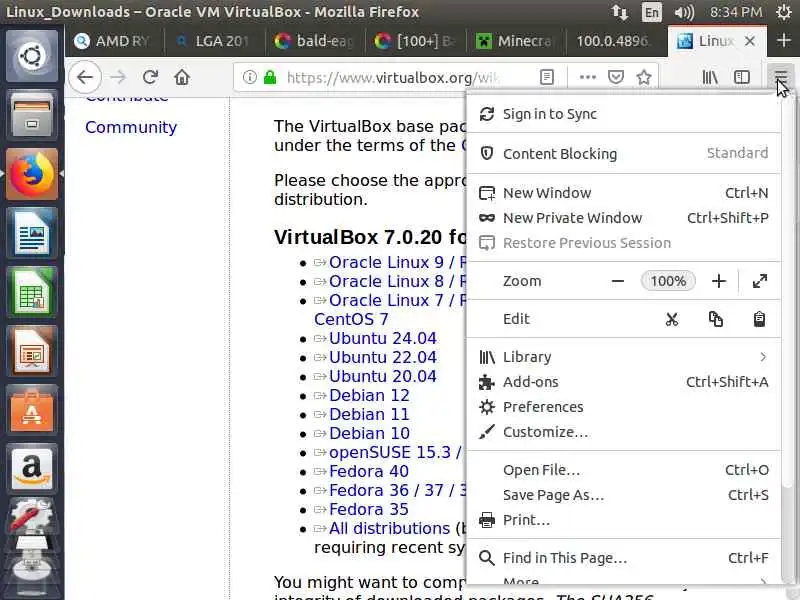This screenshot has width=800, height=600.
Task: Open Content Blocking settings
Action: tap(623, 154)
